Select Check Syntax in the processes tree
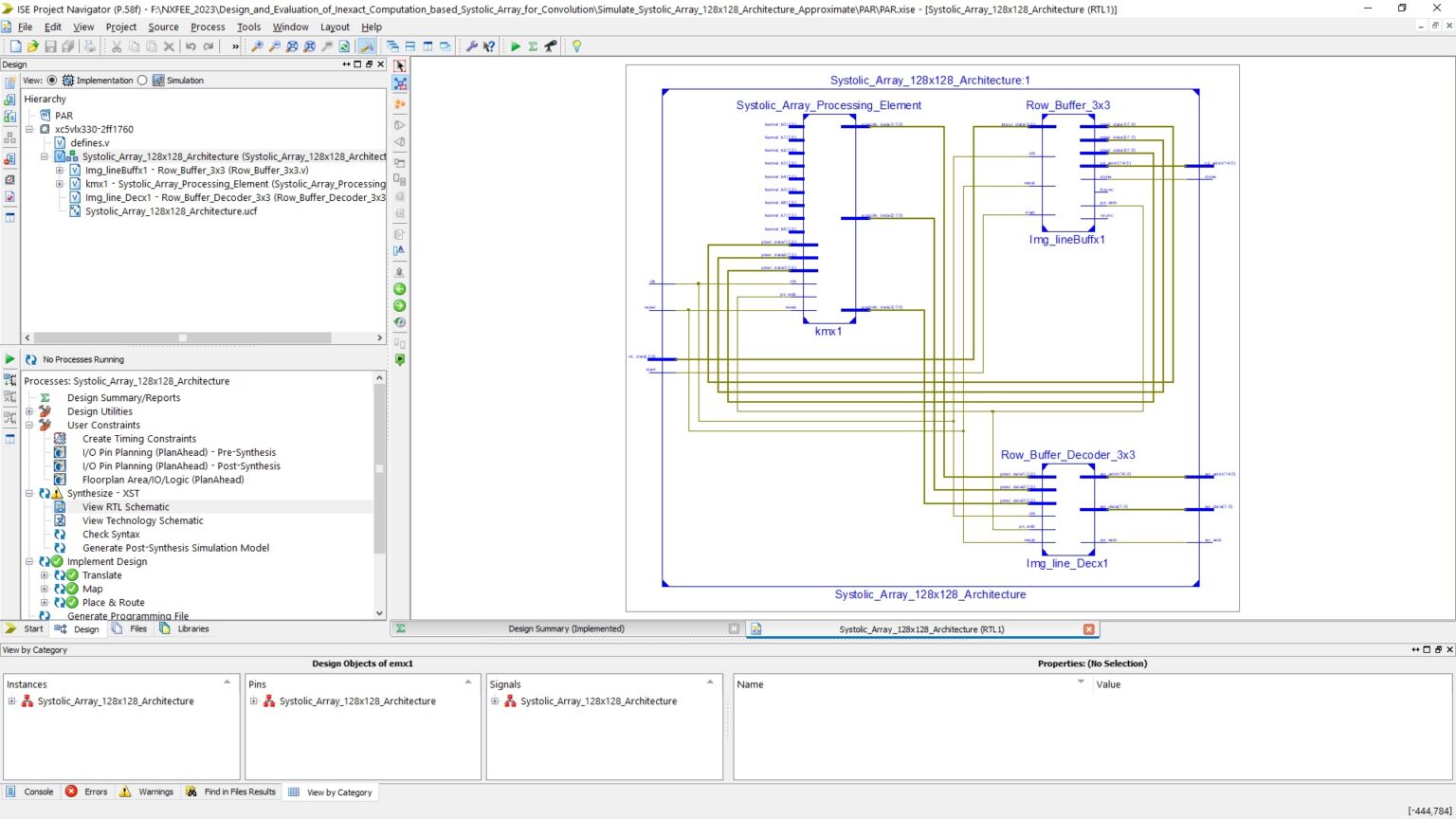 pos(111,534)
